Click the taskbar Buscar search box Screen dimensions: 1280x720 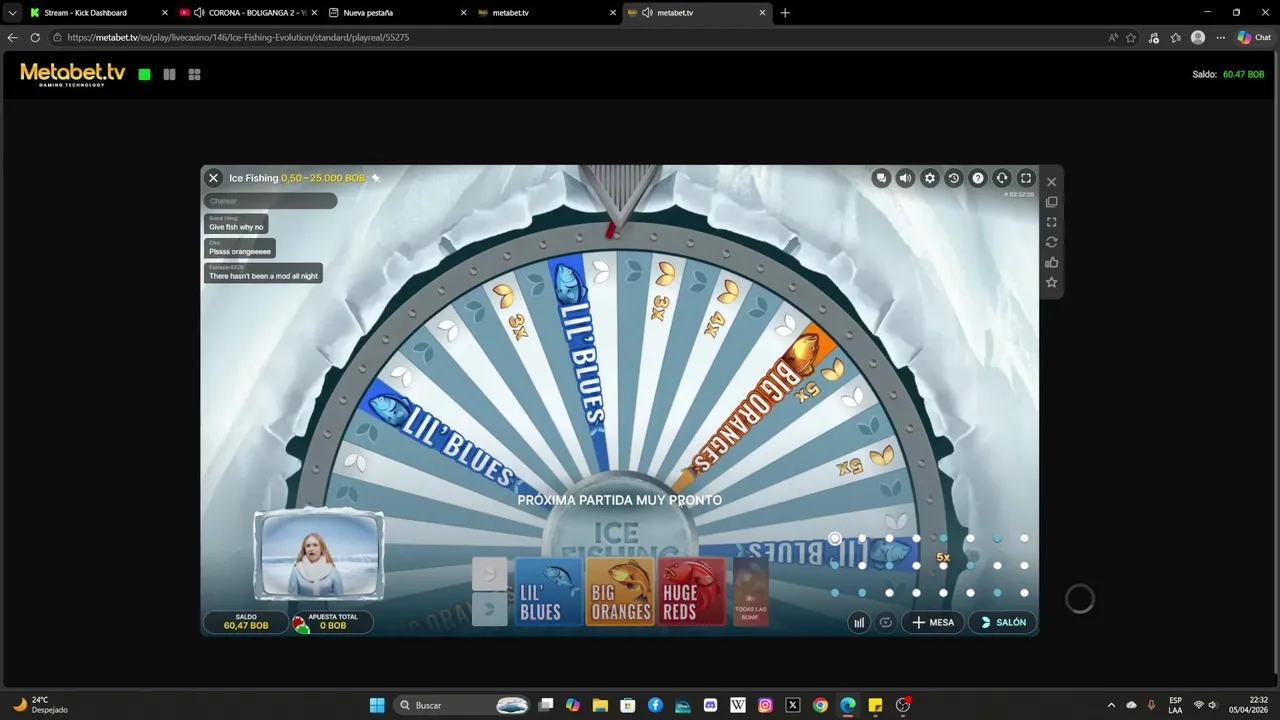[463, 705]
